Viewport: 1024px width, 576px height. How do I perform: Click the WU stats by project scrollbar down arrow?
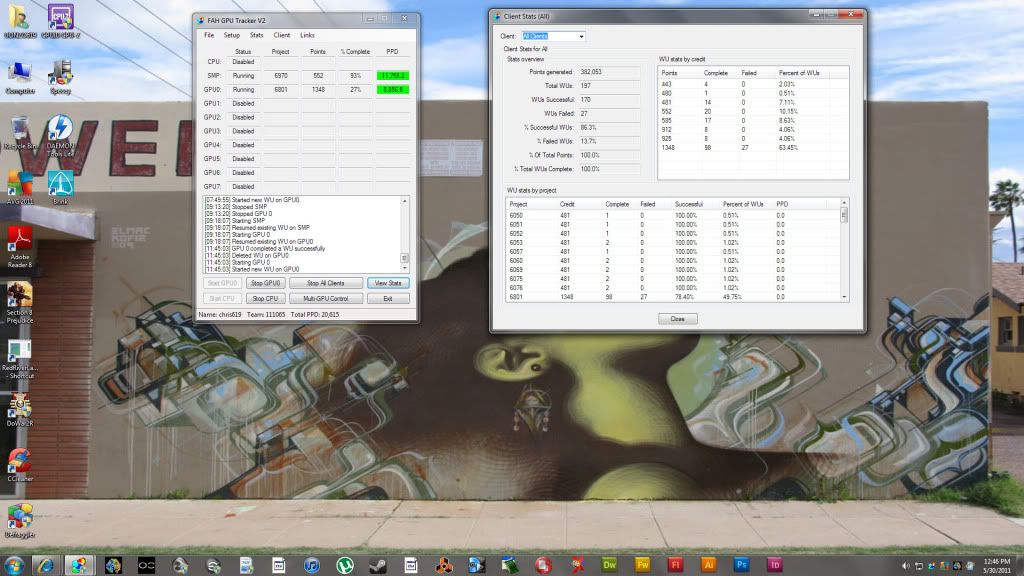844,297
